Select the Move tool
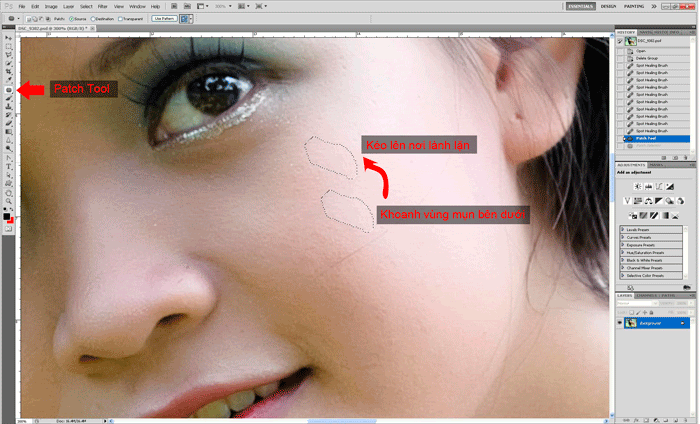 (8, 38)
